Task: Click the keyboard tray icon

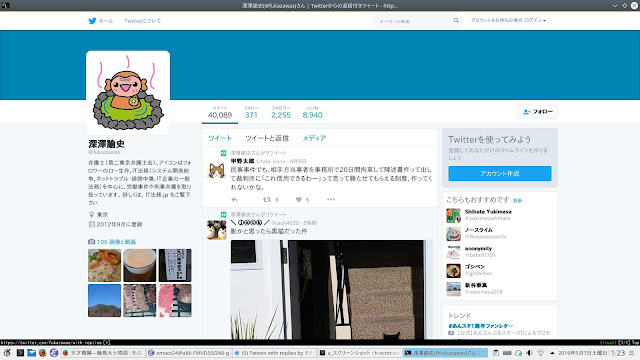Action: coord(507,353)
